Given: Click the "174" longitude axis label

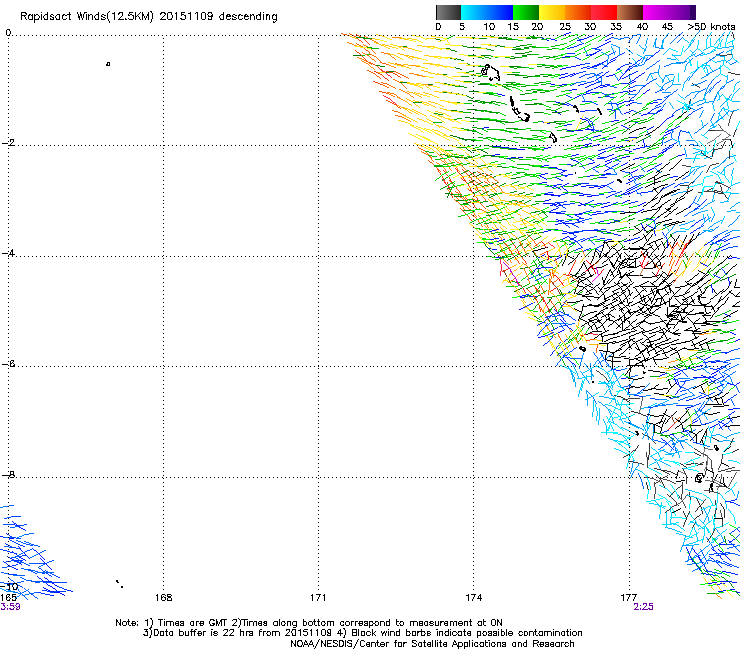Looking at the screenshot, I should tap(473, 598).
